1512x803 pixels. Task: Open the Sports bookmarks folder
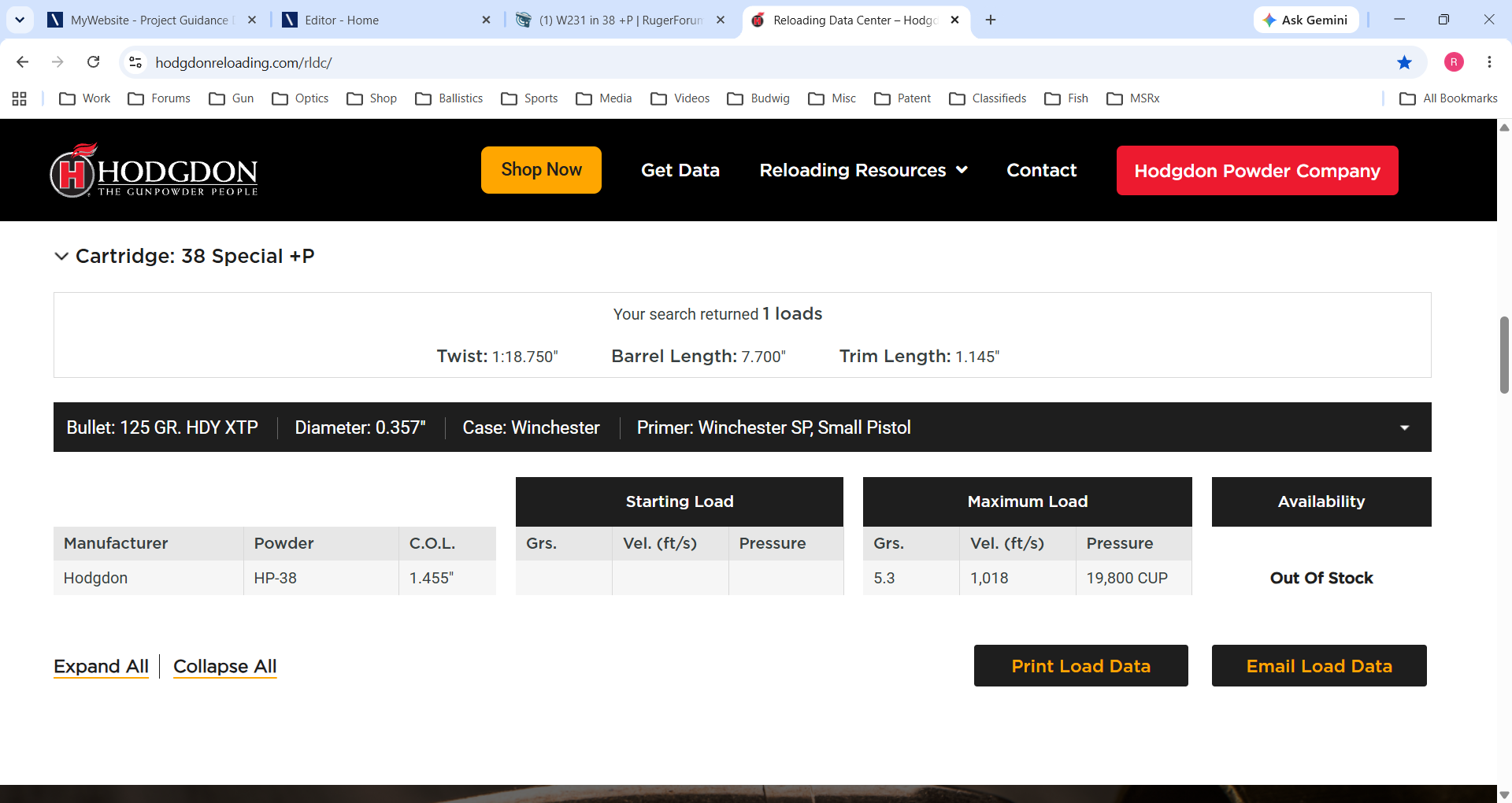point(529,98)
